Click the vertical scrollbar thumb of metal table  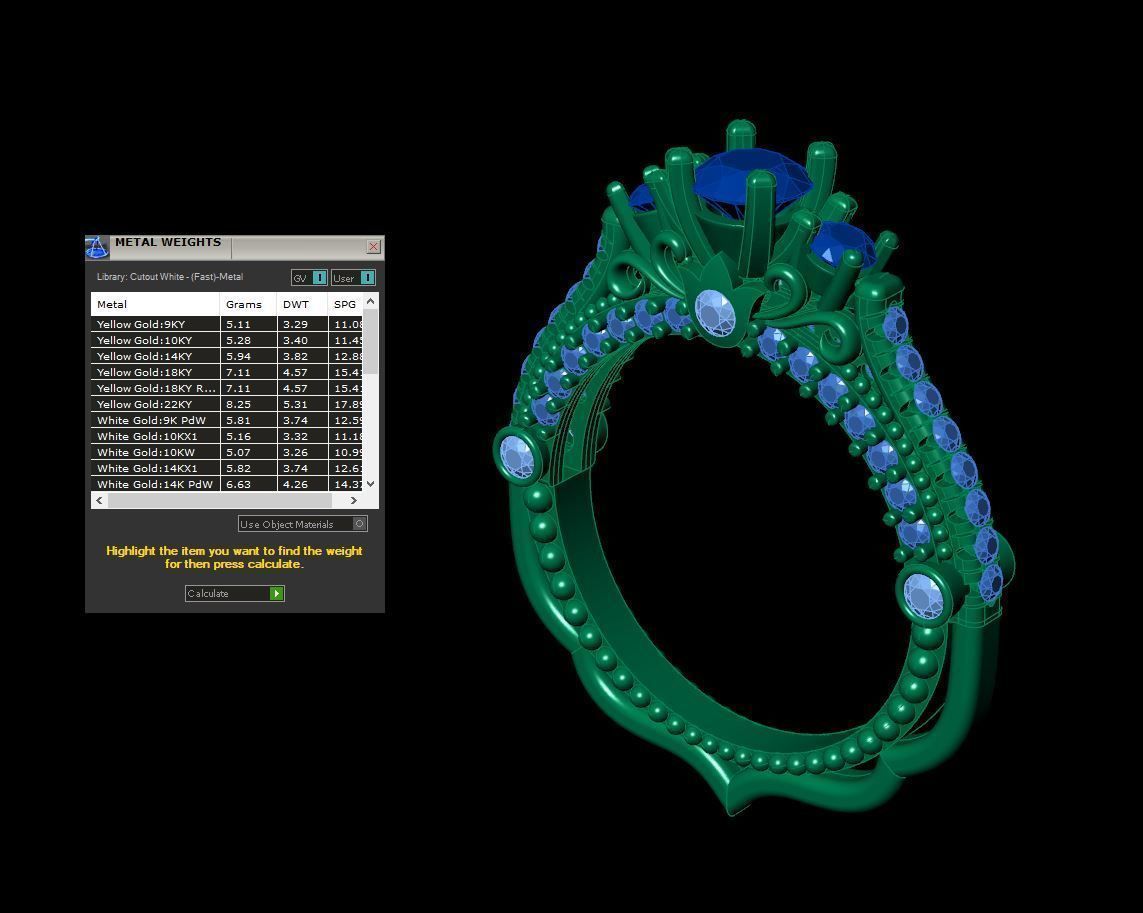click(x=370, y=342)
